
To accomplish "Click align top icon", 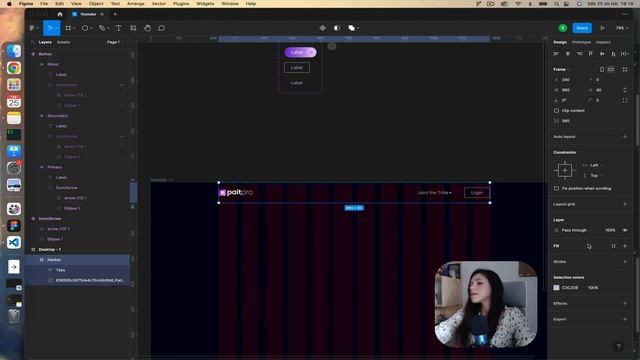I will click(591, 53).
